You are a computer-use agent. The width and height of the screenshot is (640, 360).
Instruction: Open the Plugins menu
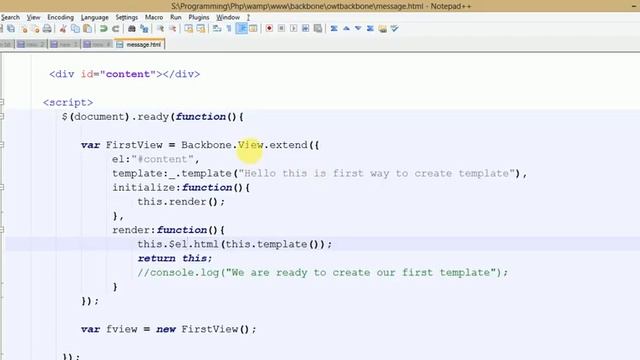199,17
